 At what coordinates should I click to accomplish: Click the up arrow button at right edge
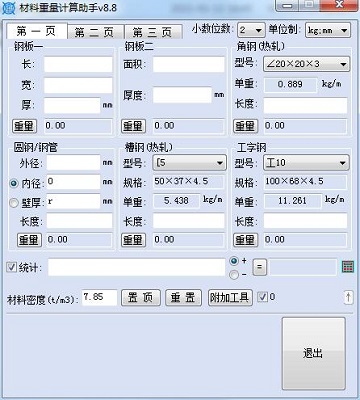348,297
